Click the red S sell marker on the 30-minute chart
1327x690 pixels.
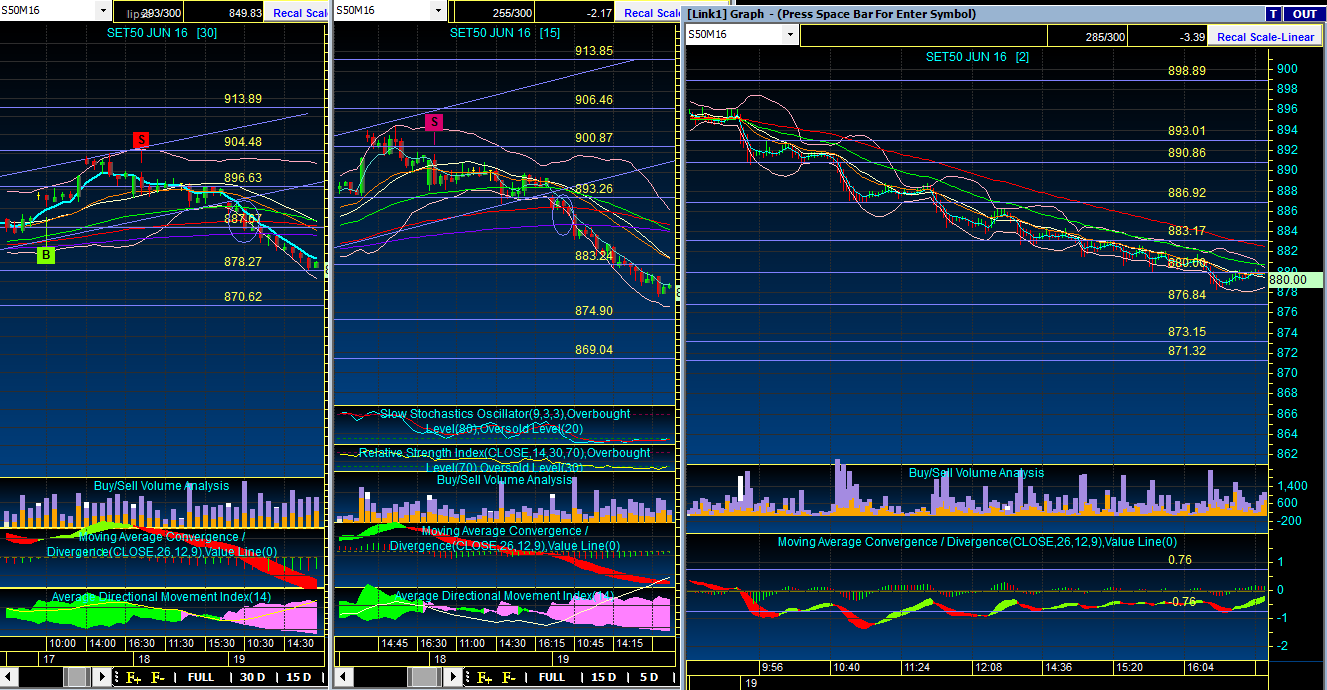[142, 140]
